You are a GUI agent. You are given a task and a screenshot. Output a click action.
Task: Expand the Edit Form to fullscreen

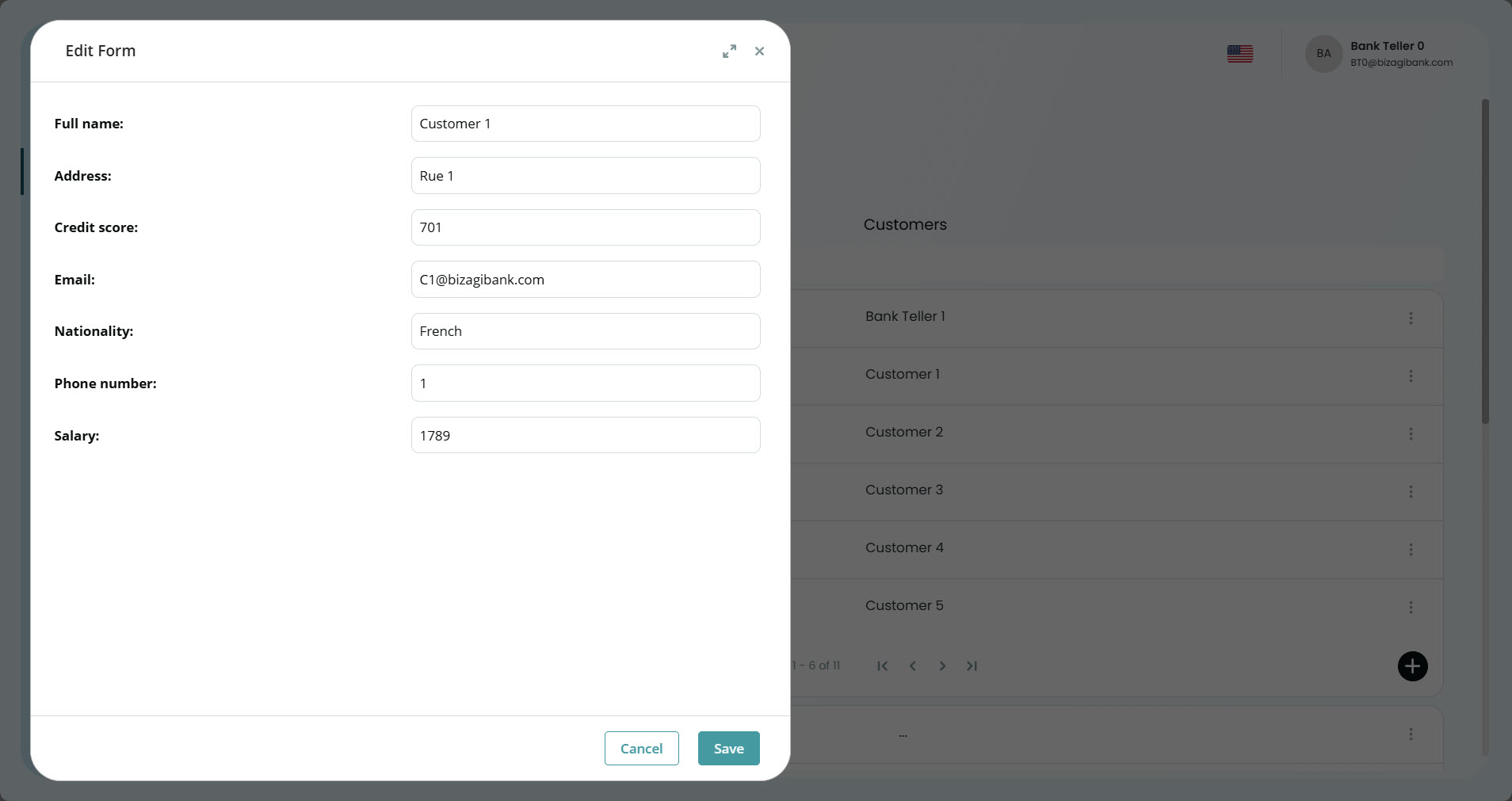[728, 51]
